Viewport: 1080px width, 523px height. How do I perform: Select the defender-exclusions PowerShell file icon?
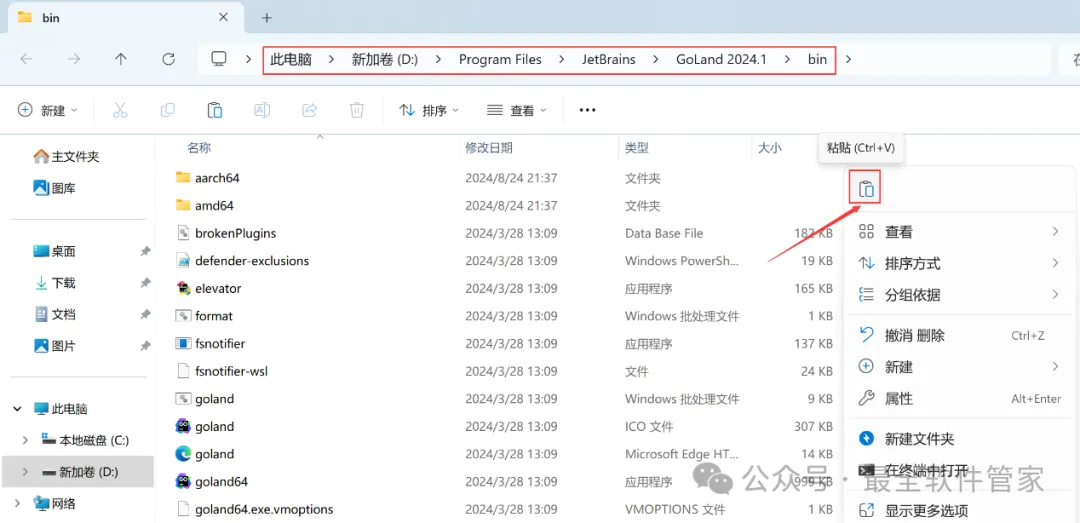(x=183, y=260)
